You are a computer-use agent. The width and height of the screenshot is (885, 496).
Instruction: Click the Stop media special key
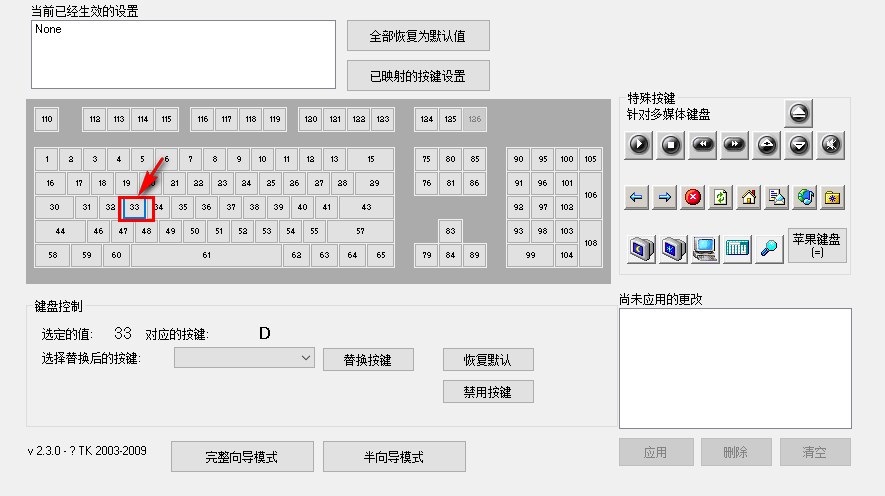671,145
